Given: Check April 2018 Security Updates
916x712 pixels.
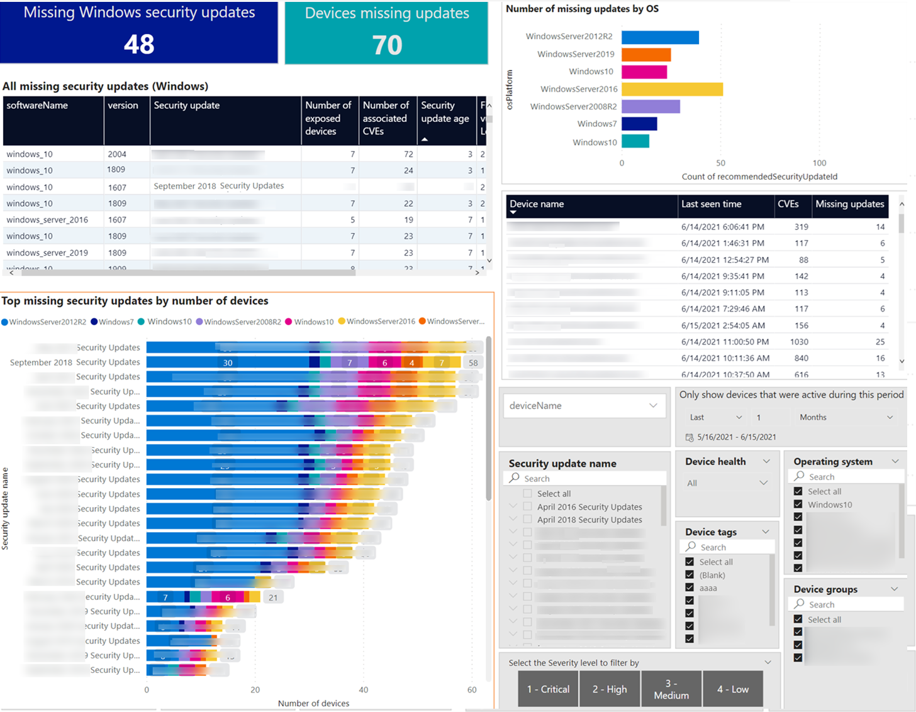Looking at the screenshot, I should (x=528, y=519).
